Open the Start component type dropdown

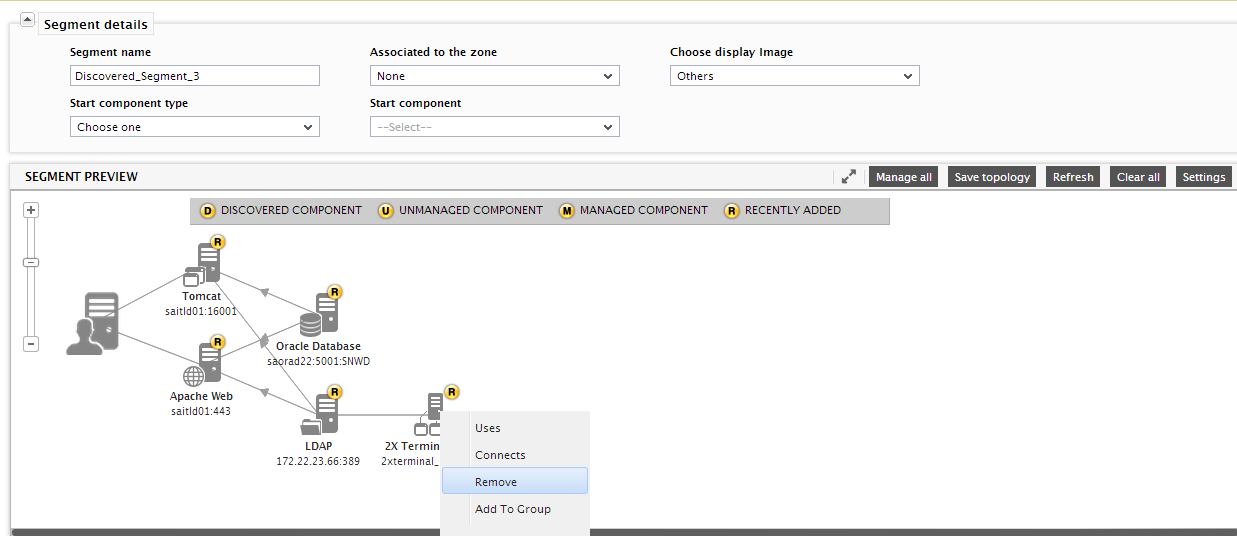[x=195, y=127]
